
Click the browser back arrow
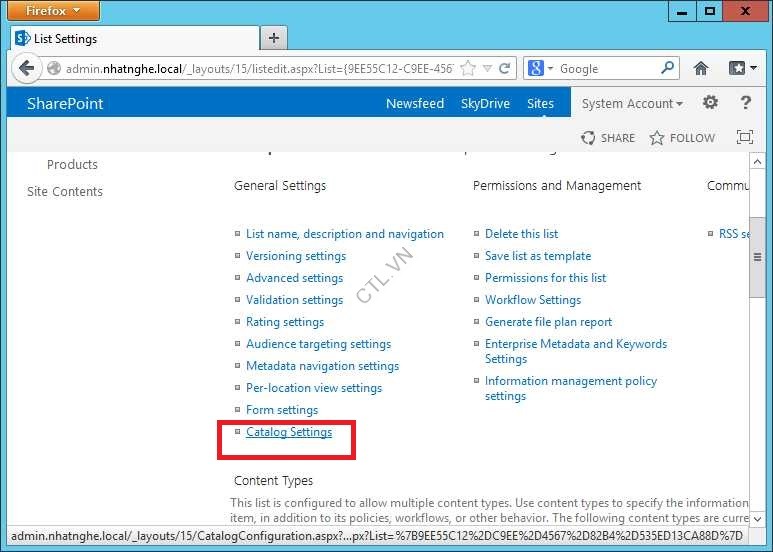pos(26,69)
